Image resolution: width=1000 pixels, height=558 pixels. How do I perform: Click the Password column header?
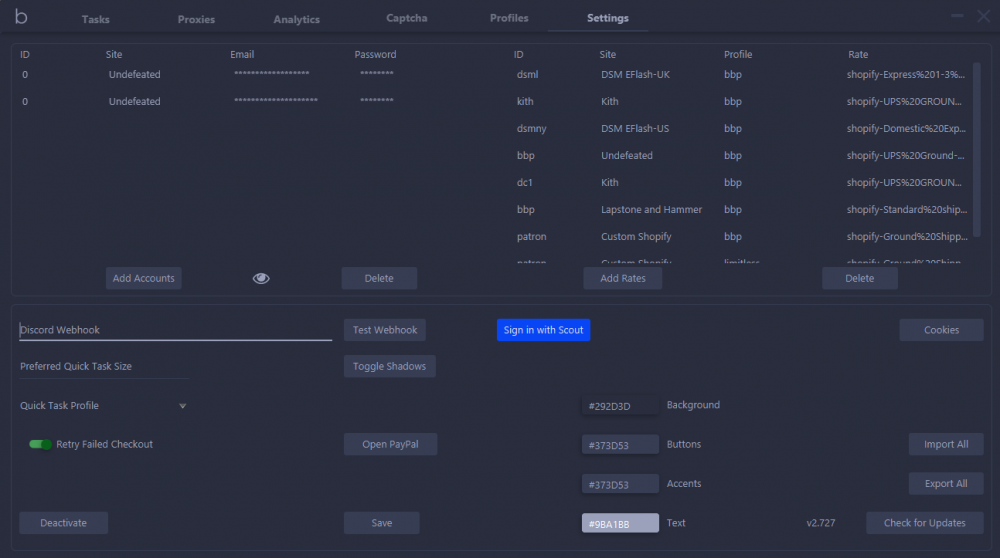(375, 55)
